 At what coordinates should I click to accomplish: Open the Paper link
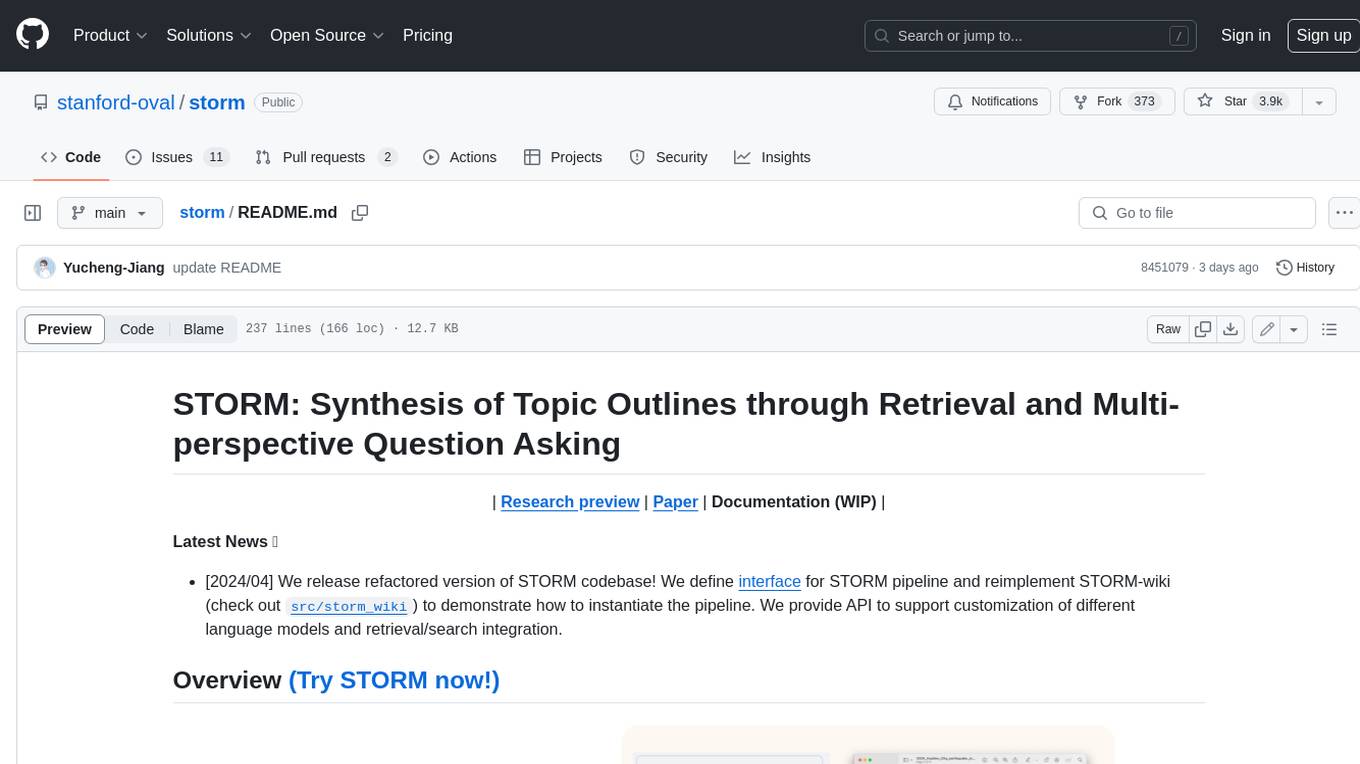coord(675,502)
